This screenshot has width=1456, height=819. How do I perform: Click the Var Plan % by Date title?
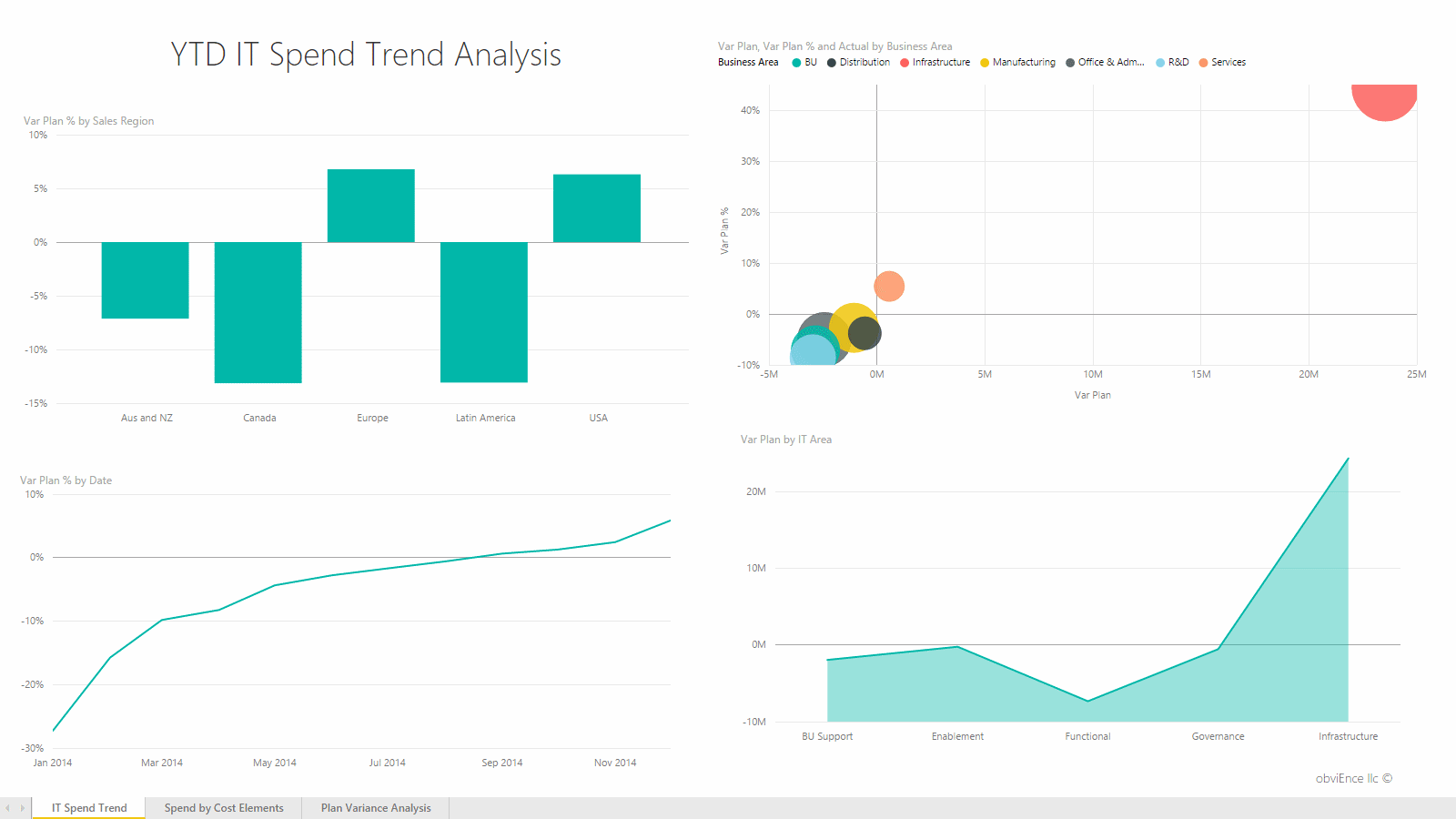click(x=66, y=480)
